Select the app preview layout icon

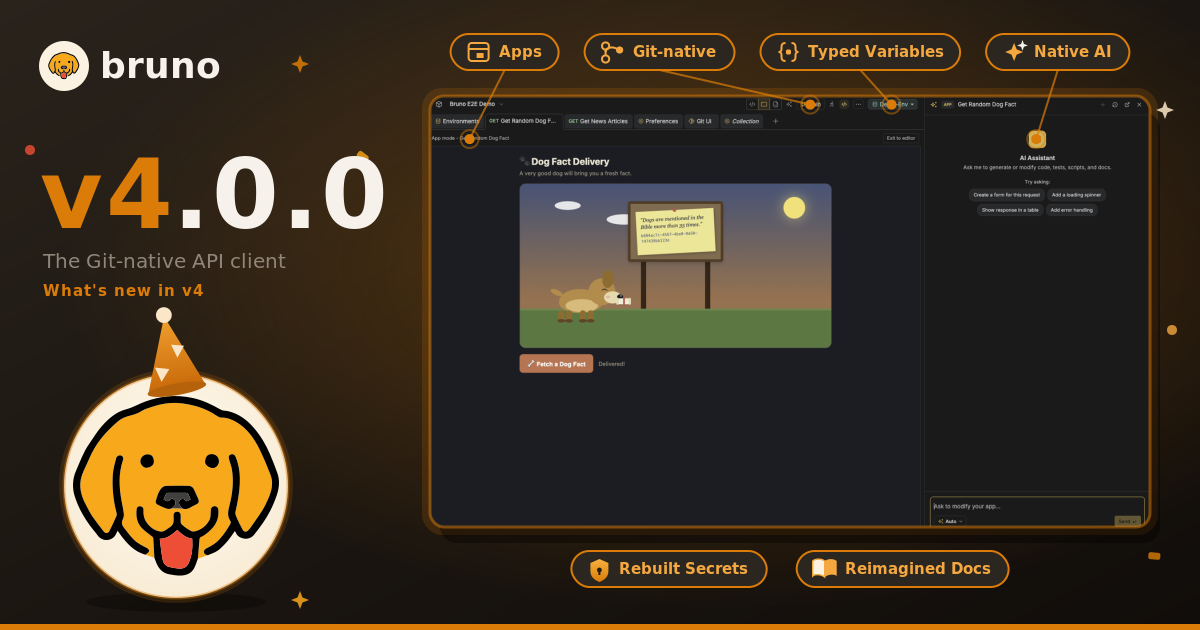[x=764, y=104]
